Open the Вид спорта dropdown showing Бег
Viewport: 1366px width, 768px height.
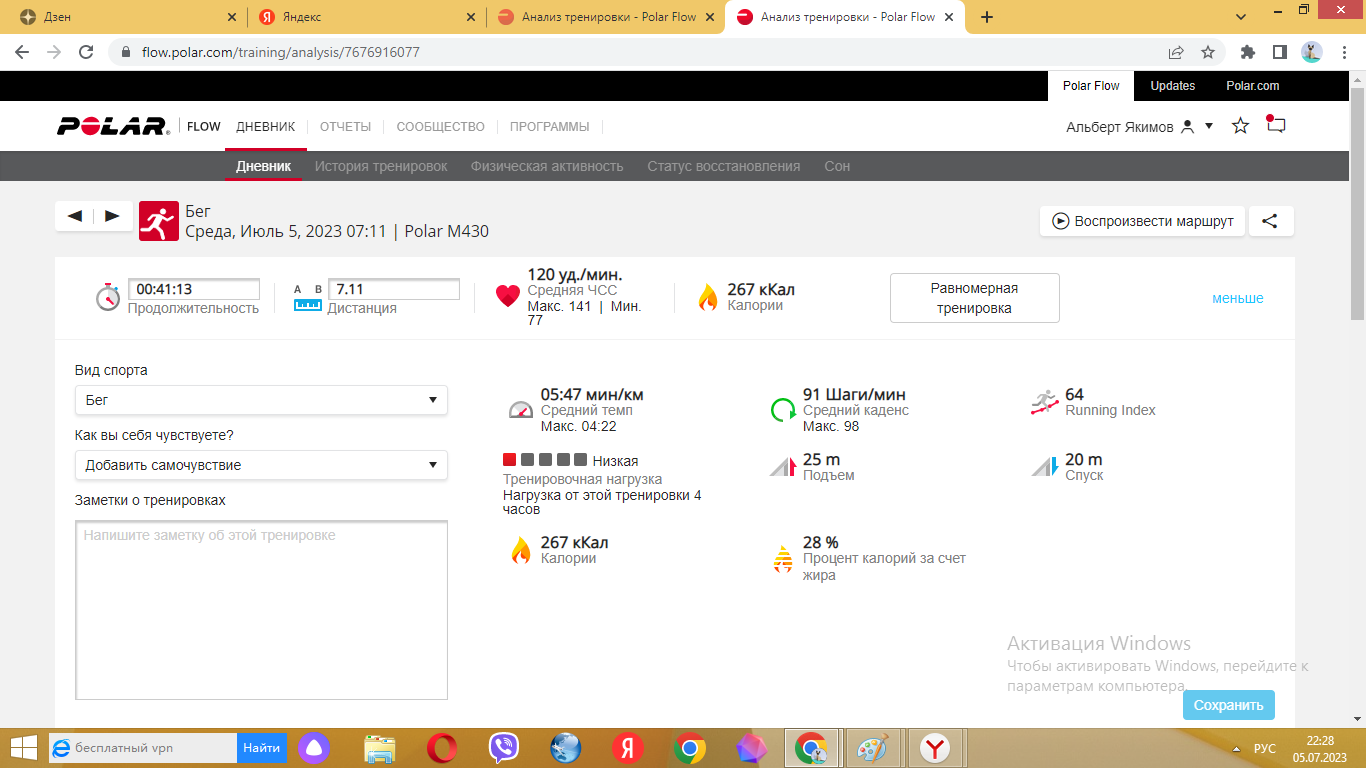click(261, 400)
